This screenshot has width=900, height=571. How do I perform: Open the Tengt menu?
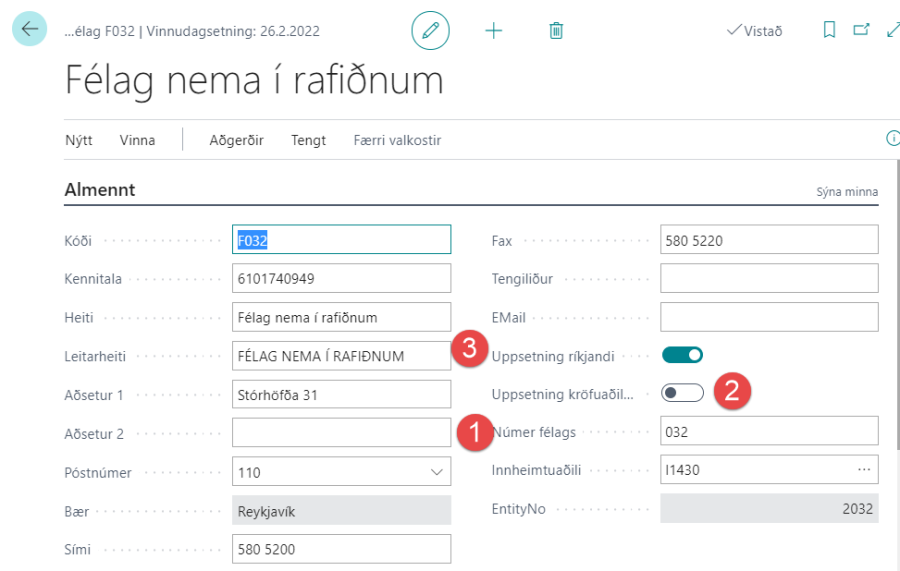coord(308,140)
